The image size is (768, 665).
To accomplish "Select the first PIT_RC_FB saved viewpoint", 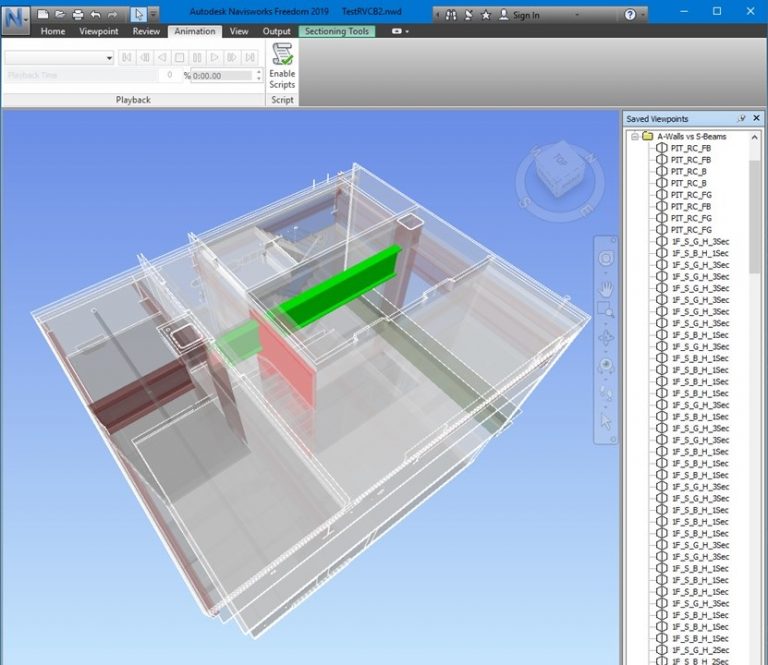I will (690, 148).
